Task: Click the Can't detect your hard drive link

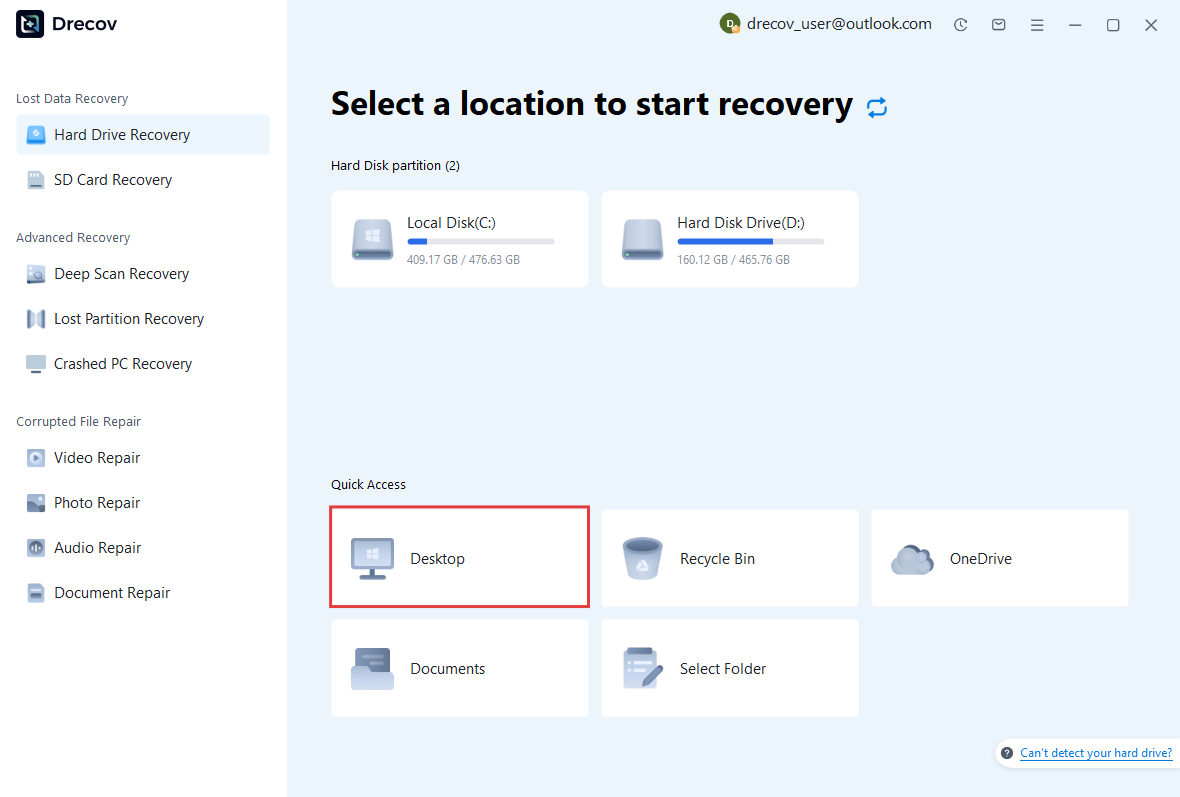Action: tap(1096, 753)
